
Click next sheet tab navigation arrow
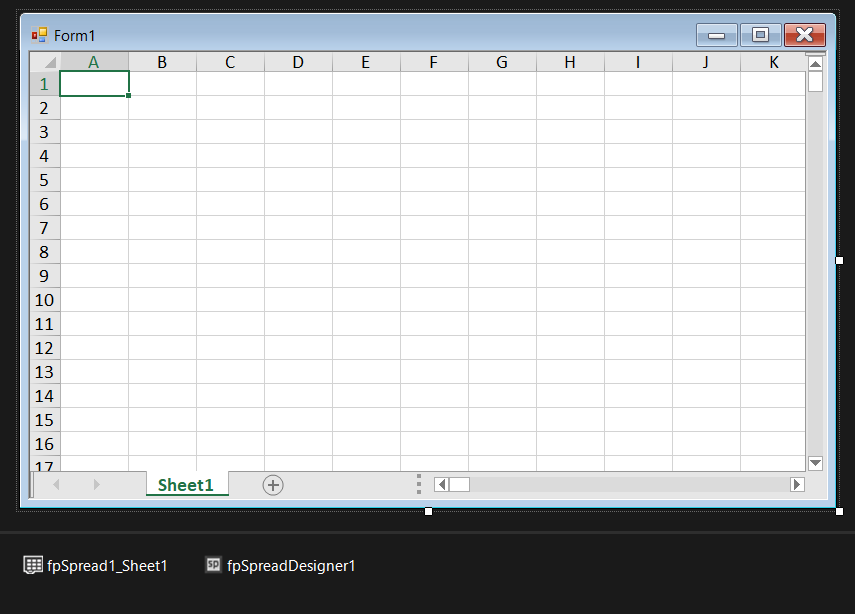[97, 484]
